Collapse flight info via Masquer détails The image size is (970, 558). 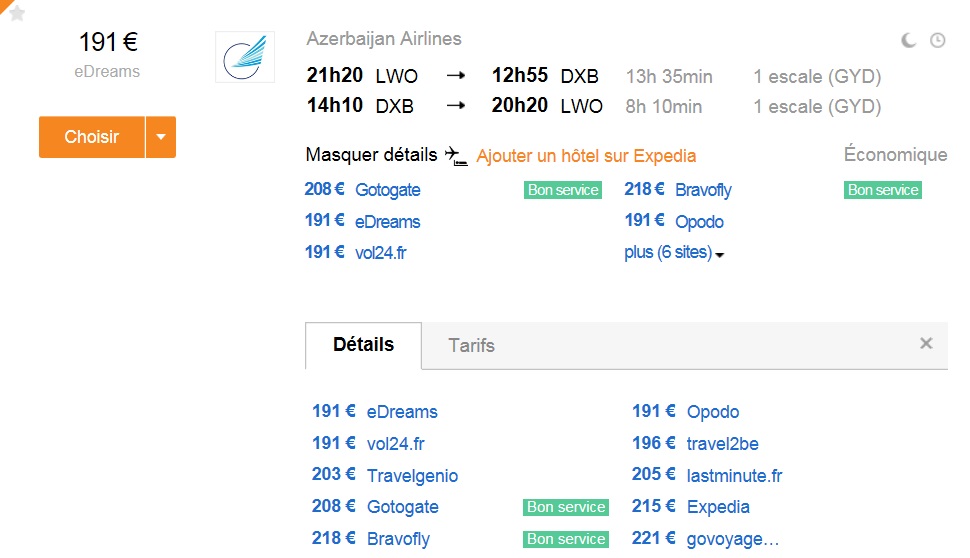pos(371,155)
